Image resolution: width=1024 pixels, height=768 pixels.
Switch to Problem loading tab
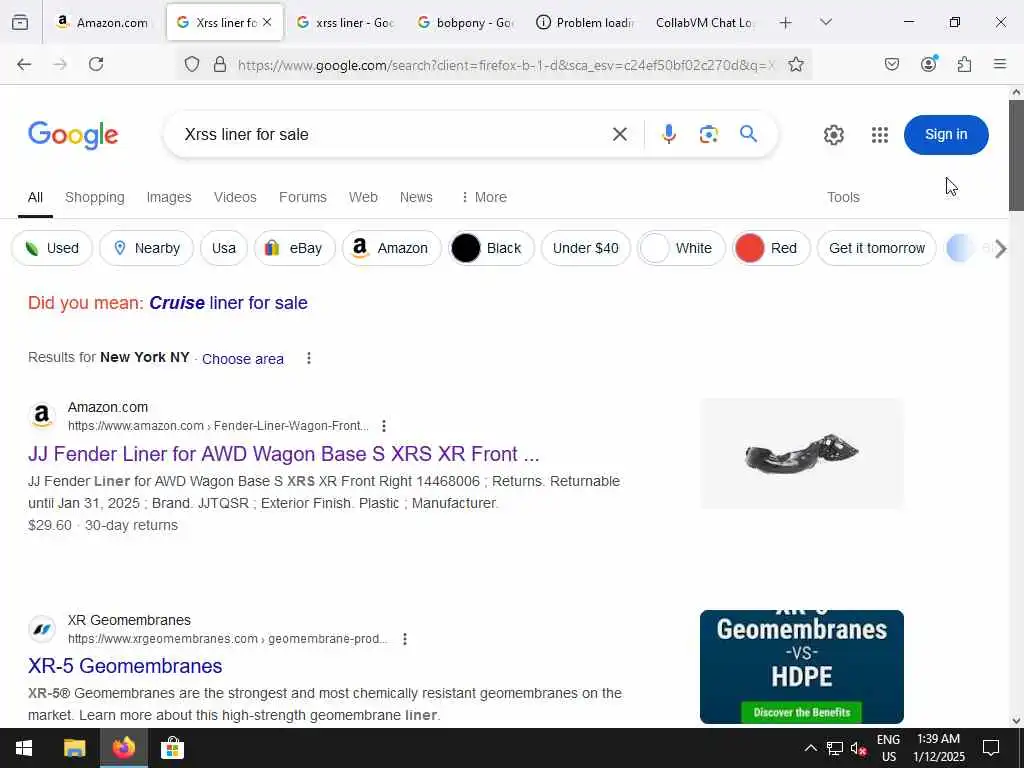coord(585,22)
